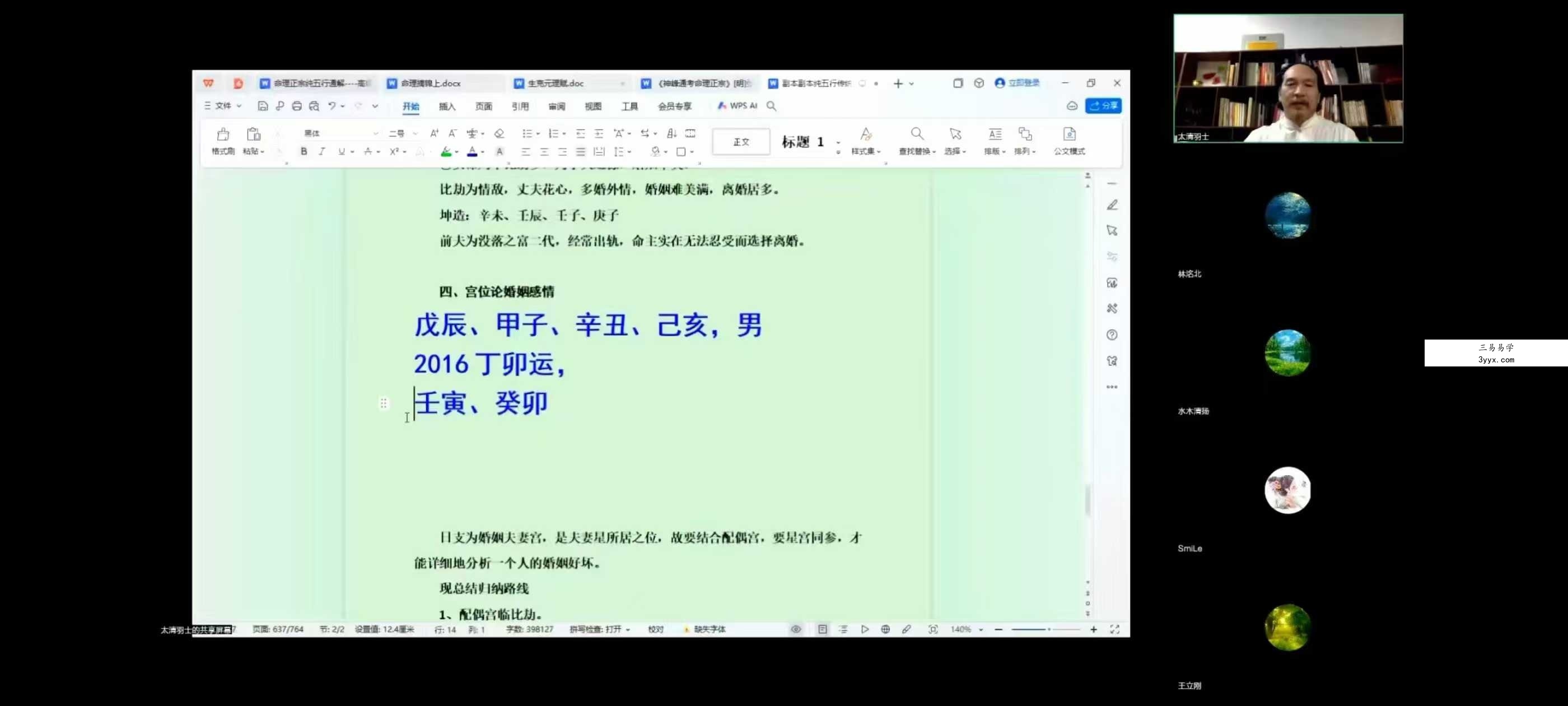
Task: Click the green highlight color swatch
Action: click(446, 152)
